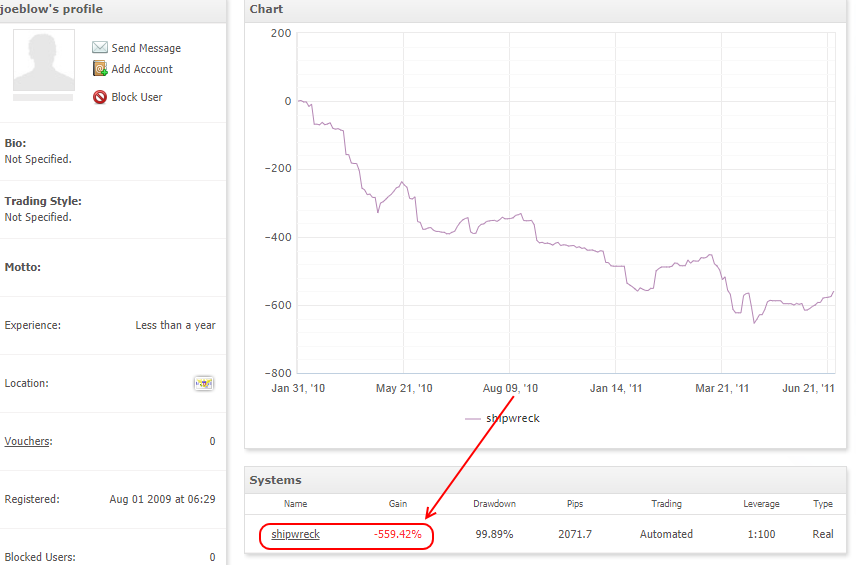Click joeblow's profile avatar picture
The height and width of the screenshot is (565, 856).
(x=44, y=61)
